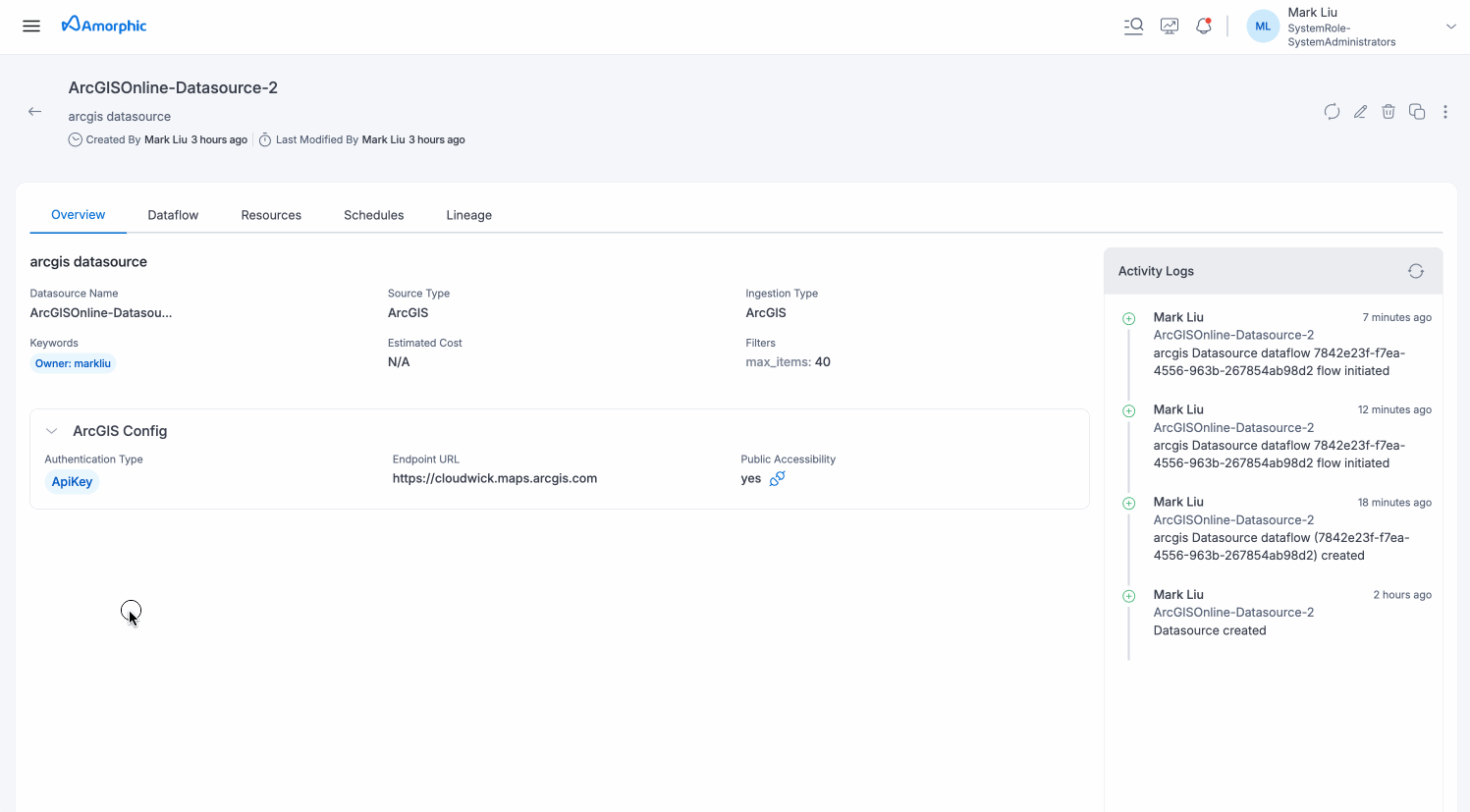Click the Owner: markliu keyword tag
The height and width of the screenshot is (812, 1470).
tap(73, 363)
